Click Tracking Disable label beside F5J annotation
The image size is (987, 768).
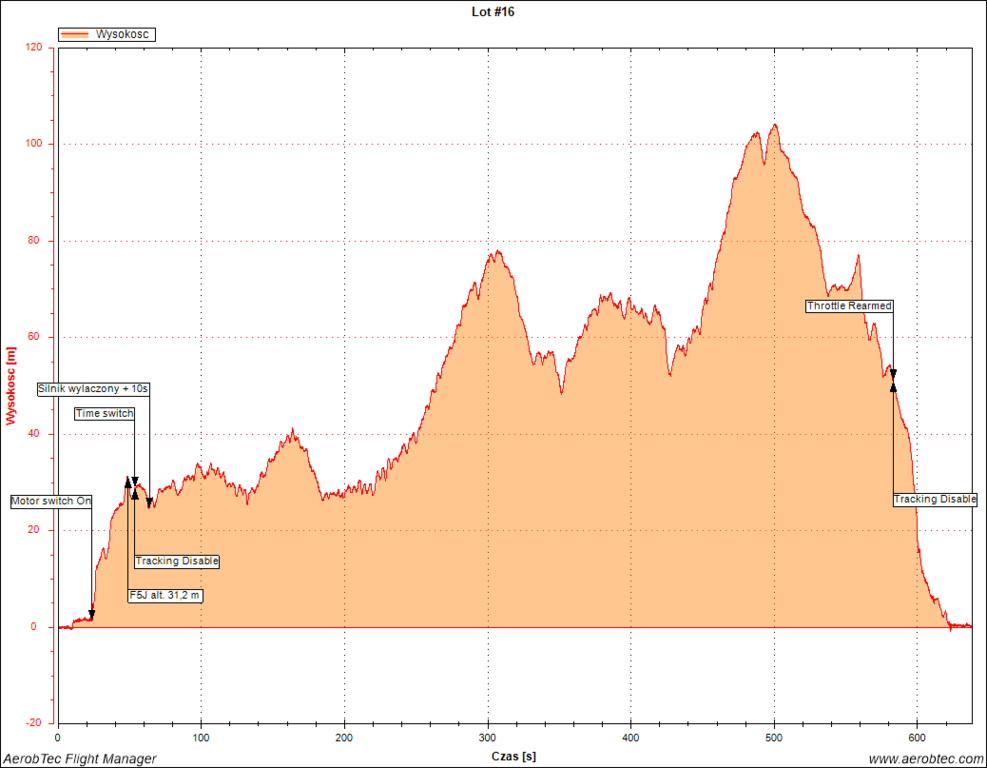177,561
